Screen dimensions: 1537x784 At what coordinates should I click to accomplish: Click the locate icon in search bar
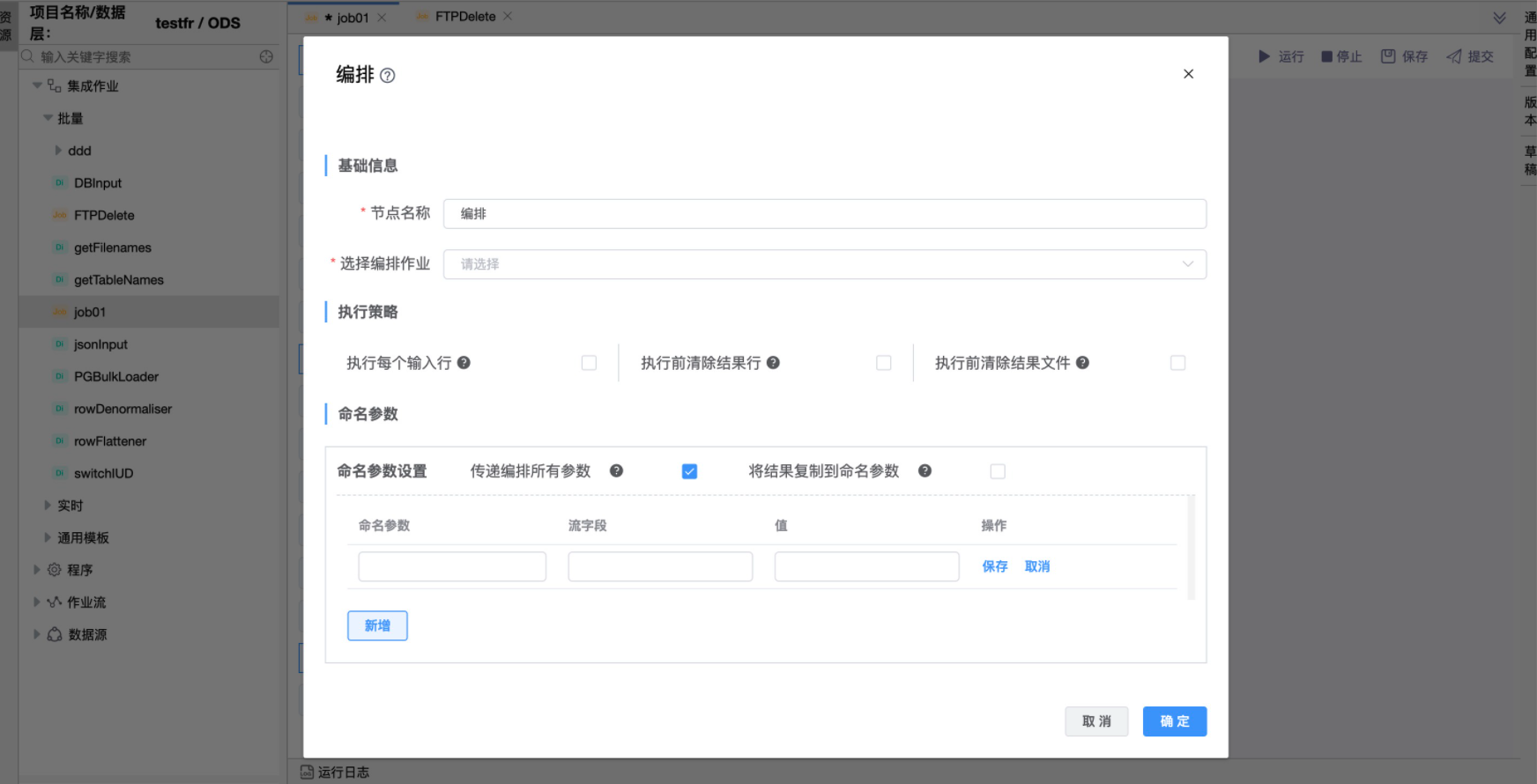point(266,56)
